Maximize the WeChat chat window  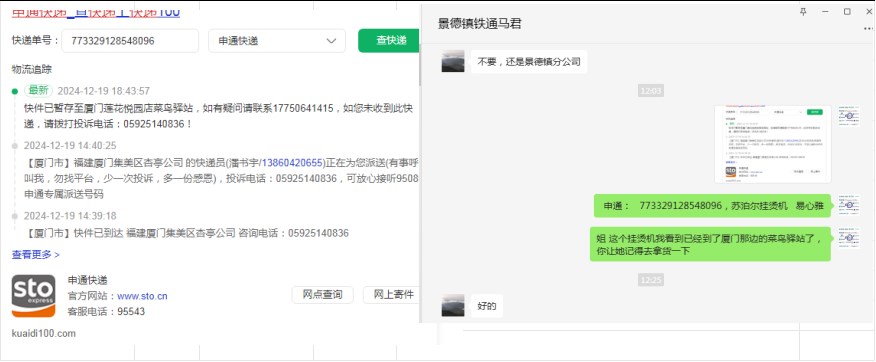(x=847, y=12)
